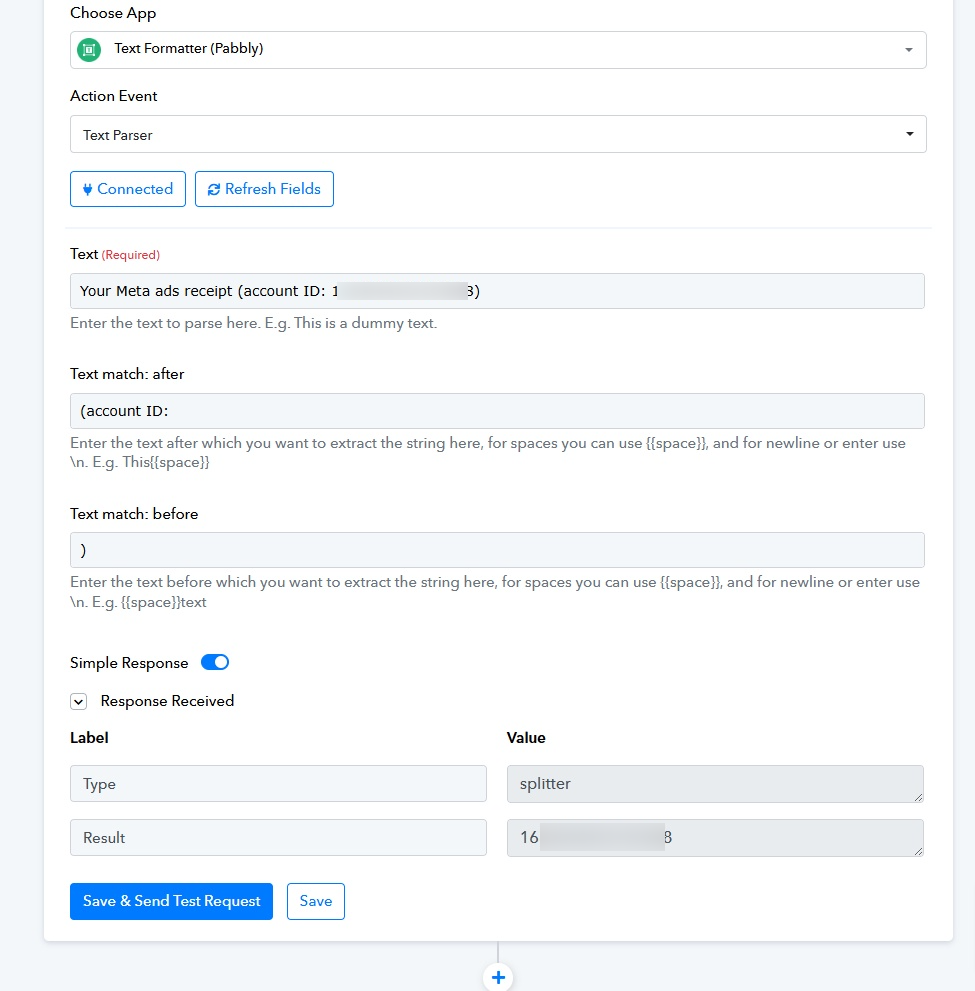Collapse the Response Received chevron
Viewport: 975px width, 991px height.
(78, 702)
